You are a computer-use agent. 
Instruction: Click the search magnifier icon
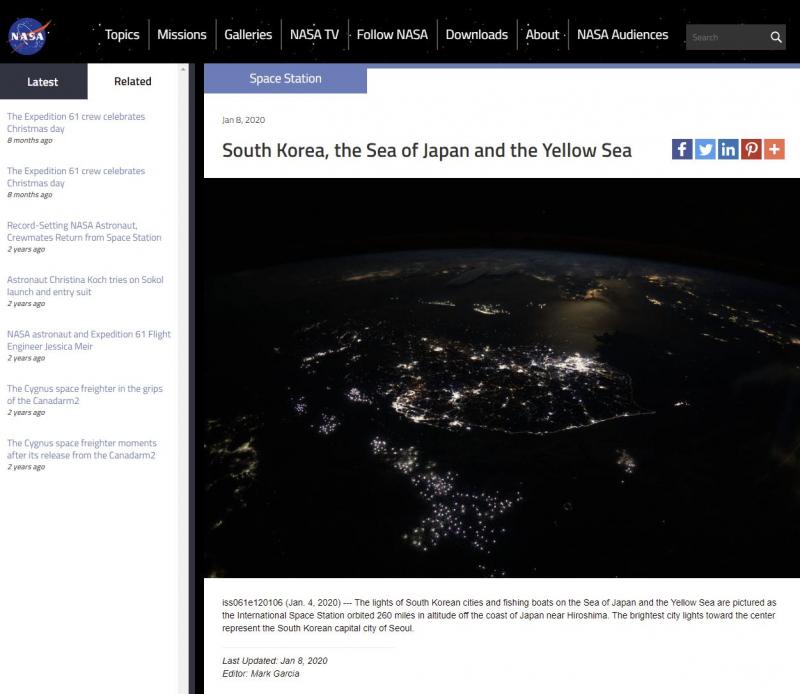[777, 37]
